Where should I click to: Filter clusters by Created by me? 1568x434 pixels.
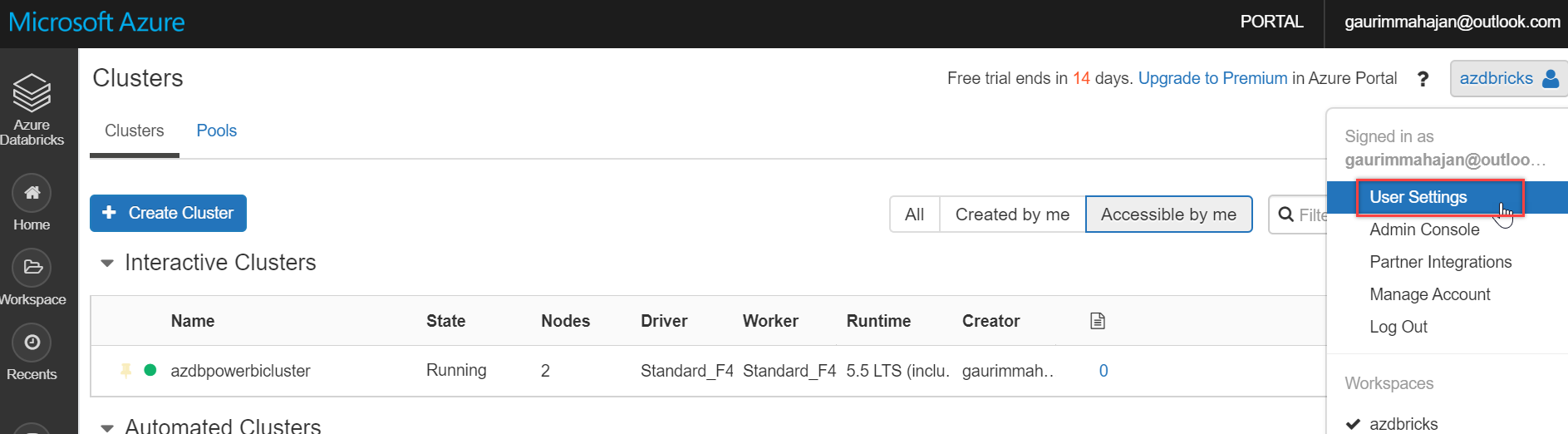[x=1012, y=215]
